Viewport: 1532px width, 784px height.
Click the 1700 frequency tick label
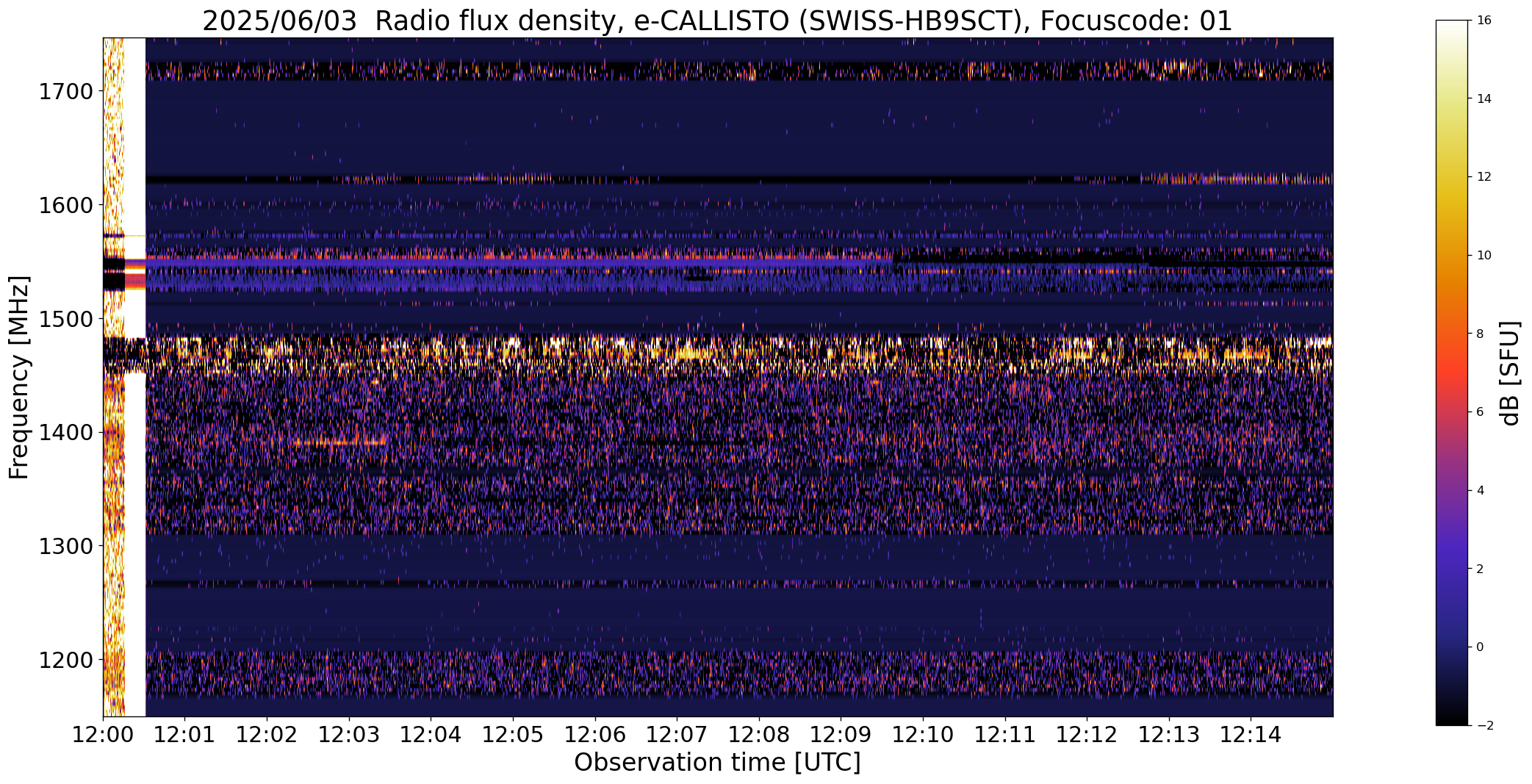click(65, 92)
